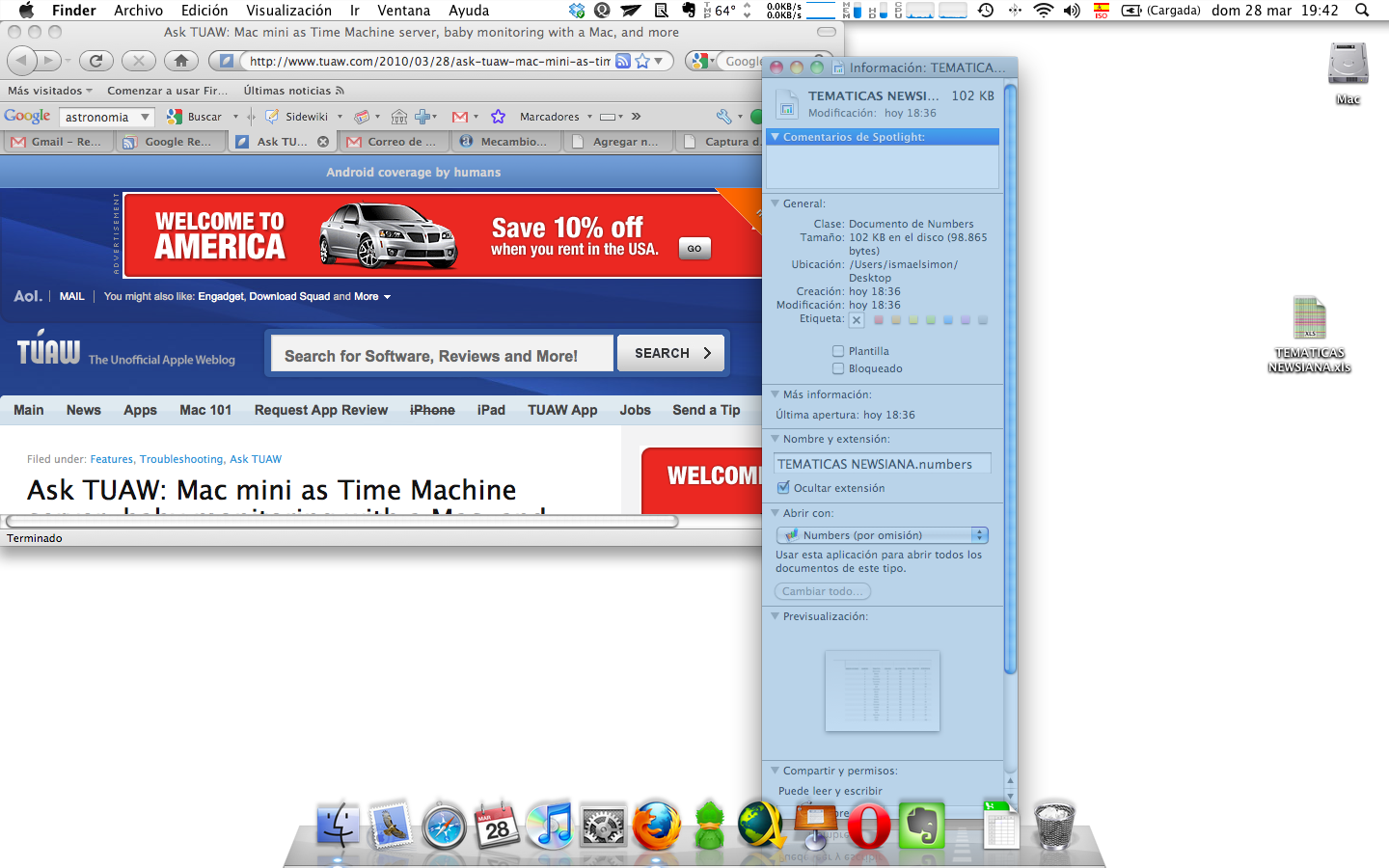Open Spotlight magnifier in menu bar
Viewport: 1389px width, 868px height.
click(1362, 11)
